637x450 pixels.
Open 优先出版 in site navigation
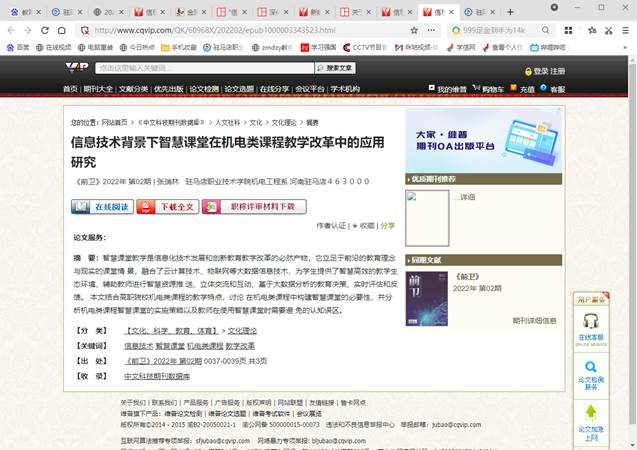click(168, 89)
